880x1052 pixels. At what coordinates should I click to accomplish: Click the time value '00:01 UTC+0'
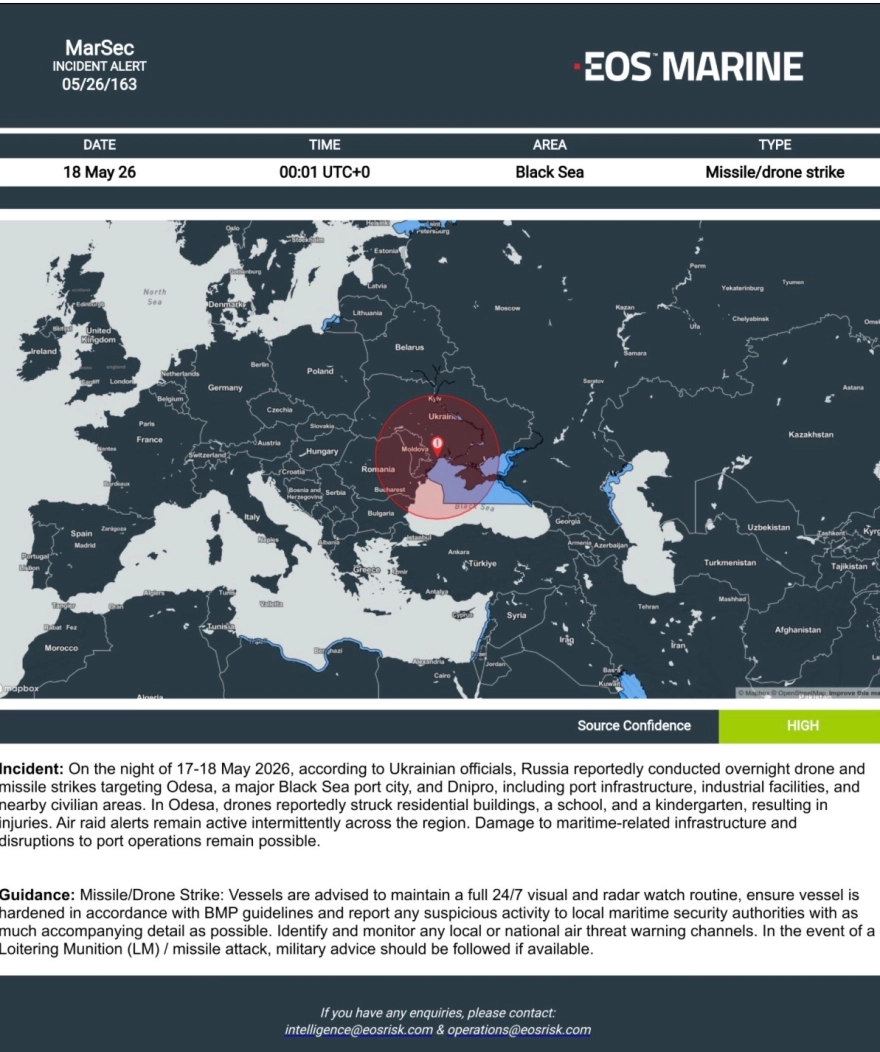click(x=325, y=172)
